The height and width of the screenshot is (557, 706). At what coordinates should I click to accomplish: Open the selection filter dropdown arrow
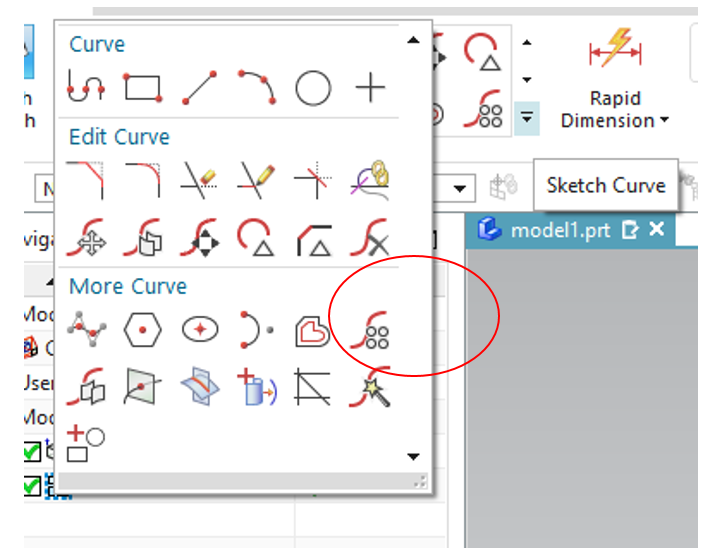pyautogui.click(x=460, y=188)
